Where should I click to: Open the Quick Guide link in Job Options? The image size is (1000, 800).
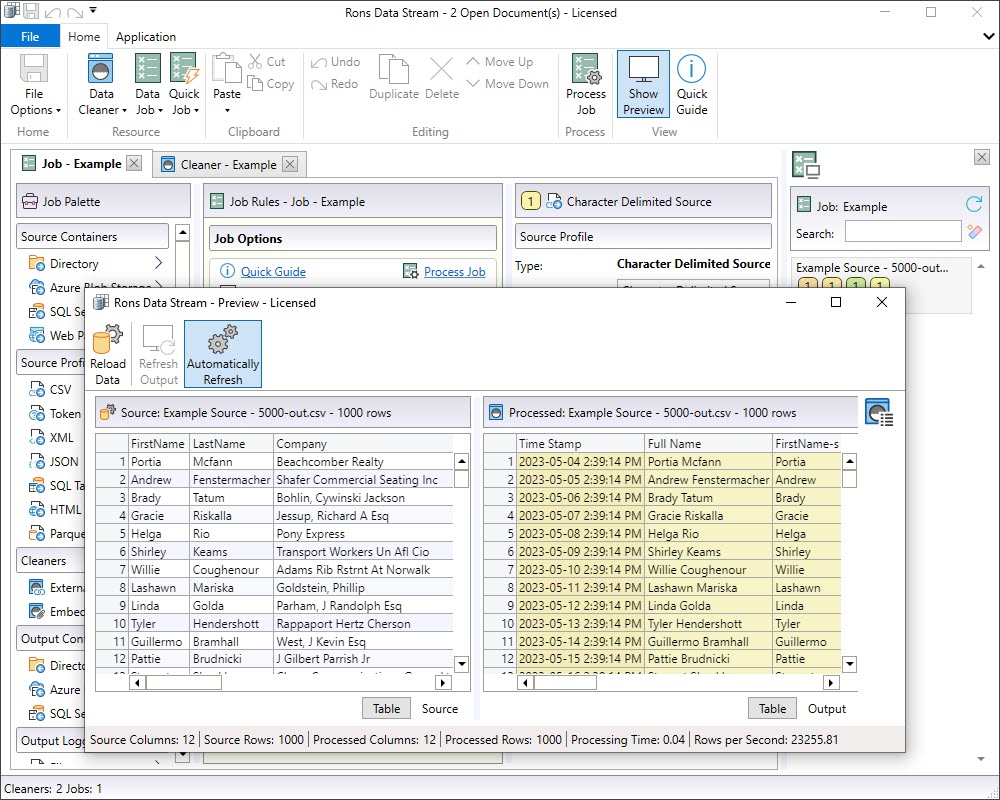click(x=273, y=271)
